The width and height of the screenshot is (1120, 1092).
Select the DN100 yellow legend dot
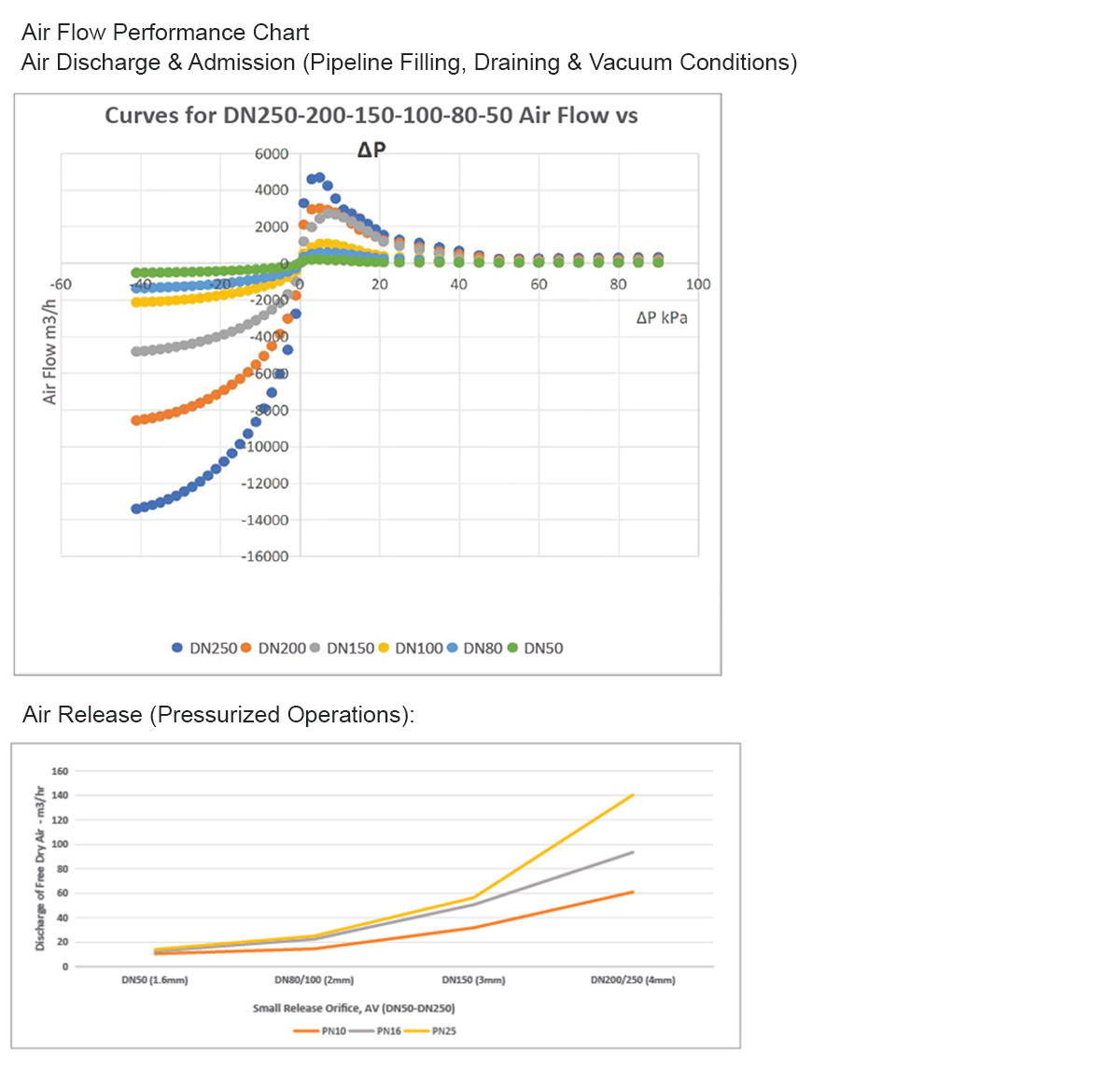point(383,648)
